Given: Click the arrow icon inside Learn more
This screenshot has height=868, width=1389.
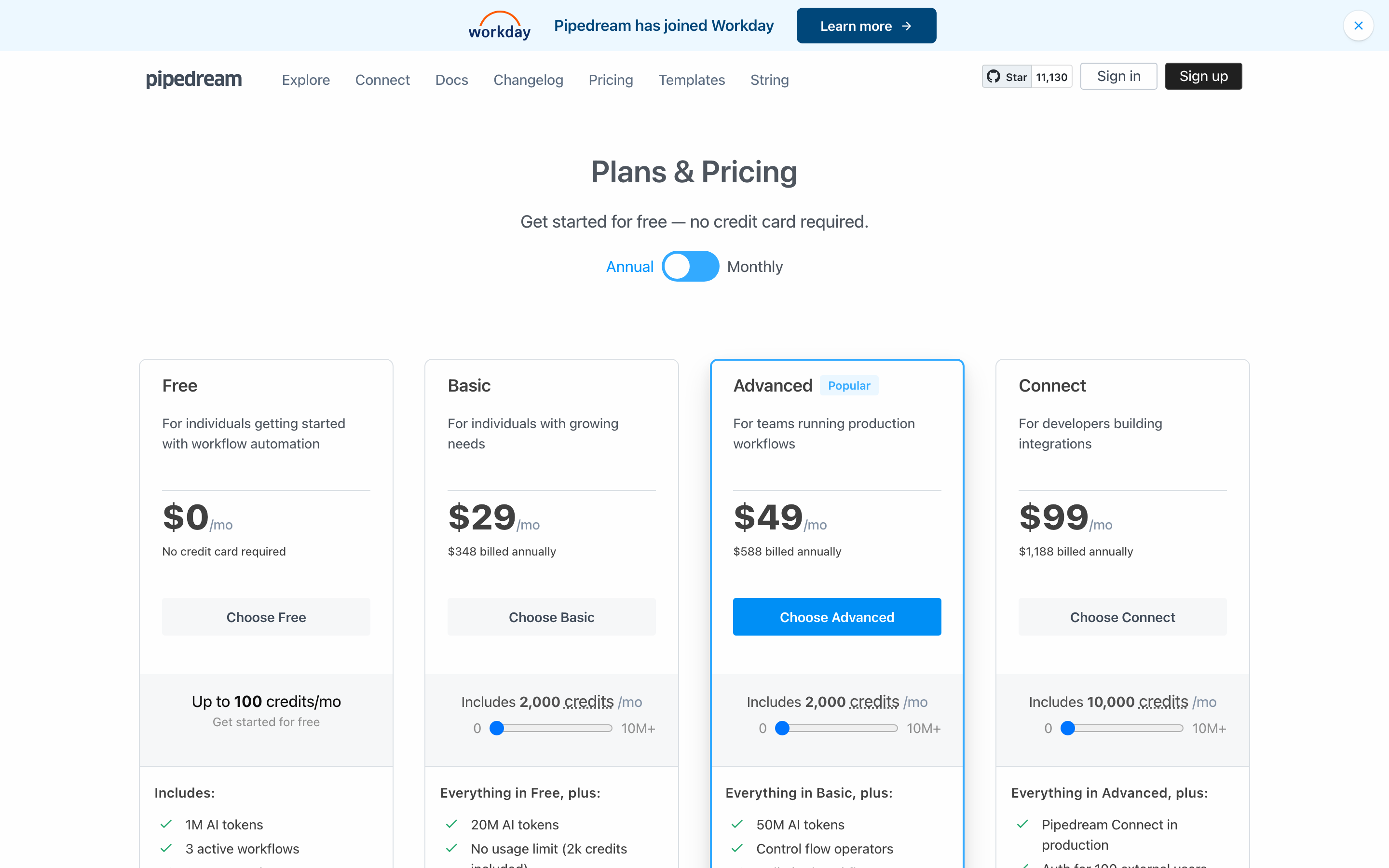Looking at the screenshot, I should pos(907,26).
